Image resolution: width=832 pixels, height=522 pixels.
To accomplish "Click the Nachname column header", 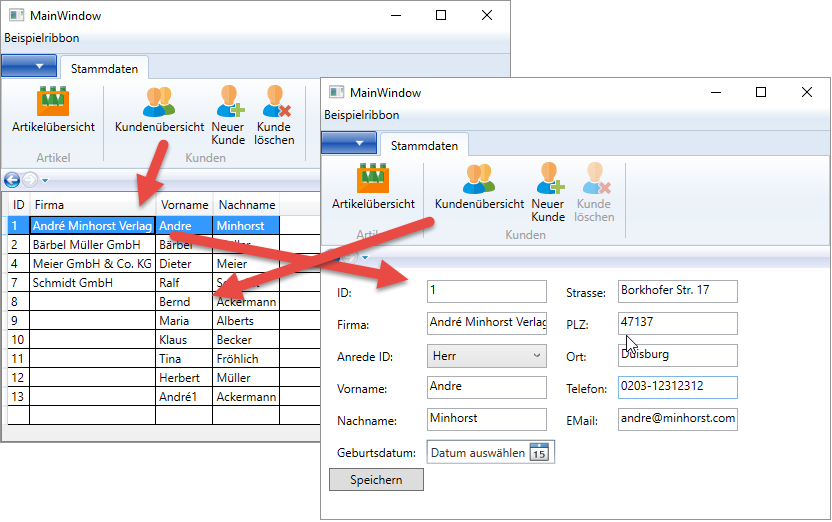I will (x=245, y=205).
